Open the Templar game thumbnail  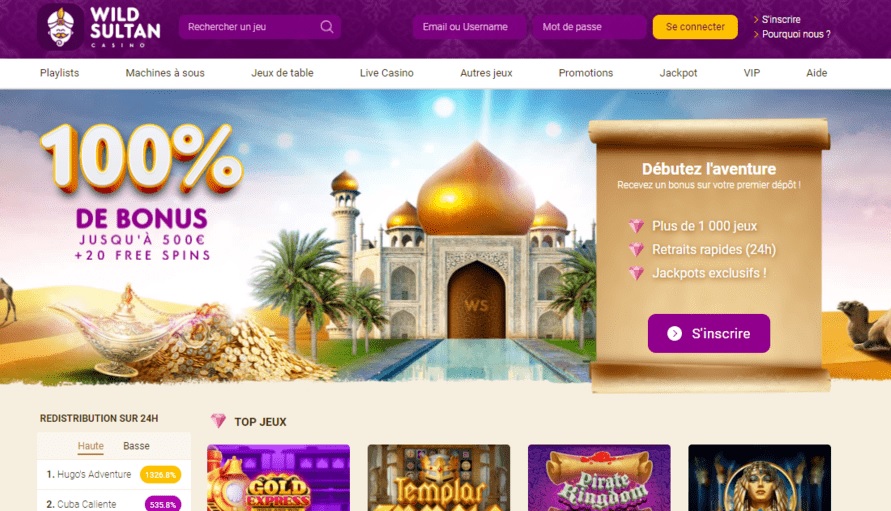click(x=439, y=477)
